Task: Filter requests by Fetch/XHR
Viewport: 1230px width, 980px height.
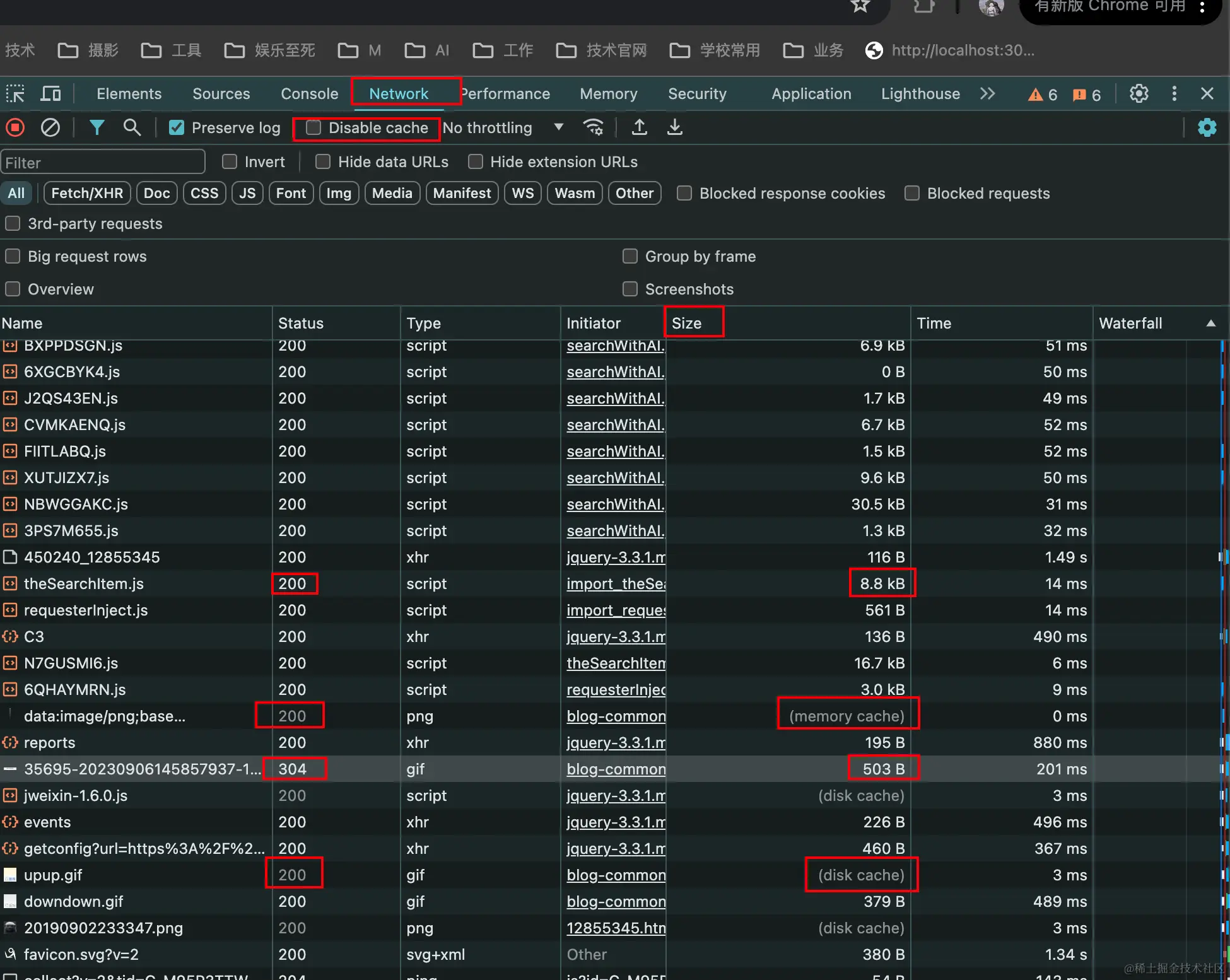Action: pos(87,194)
